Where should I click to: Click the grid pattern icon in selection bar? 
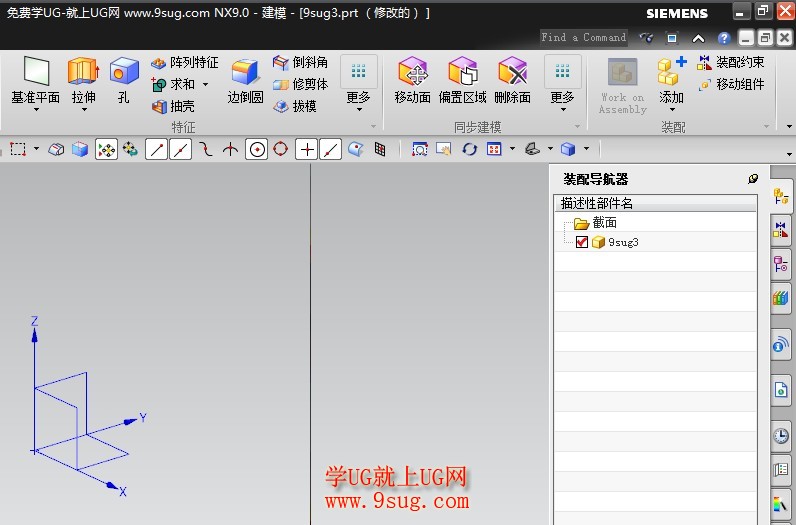tap(380, 149)
